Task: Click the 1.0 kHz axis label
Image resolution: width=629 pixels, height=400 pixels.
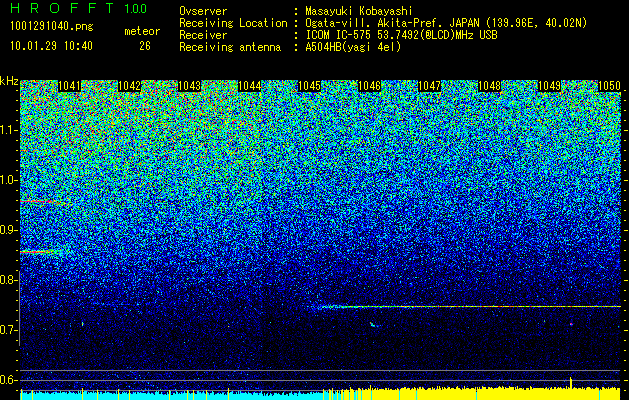Action: click(9, 180)
